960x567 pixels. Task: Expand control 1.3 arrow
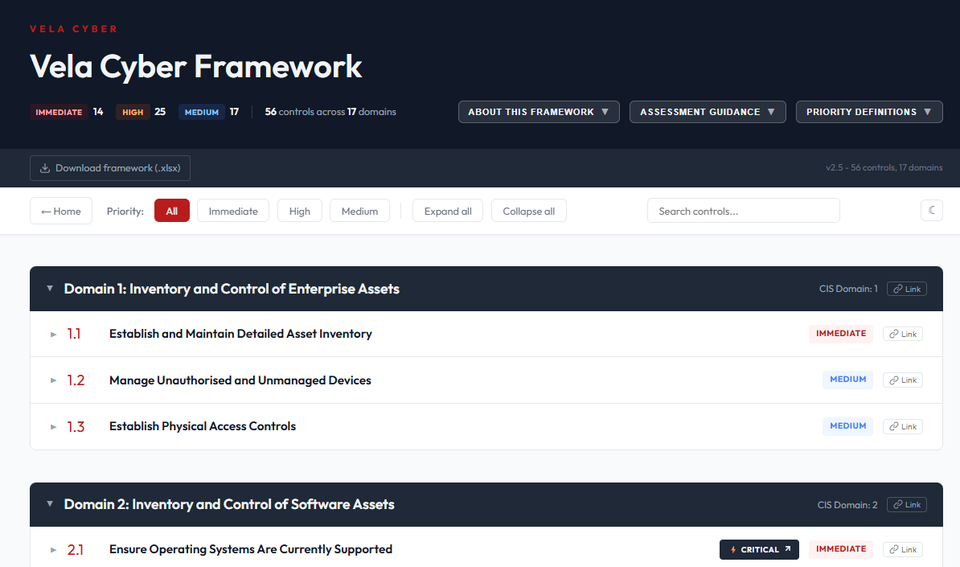point(53,427)
